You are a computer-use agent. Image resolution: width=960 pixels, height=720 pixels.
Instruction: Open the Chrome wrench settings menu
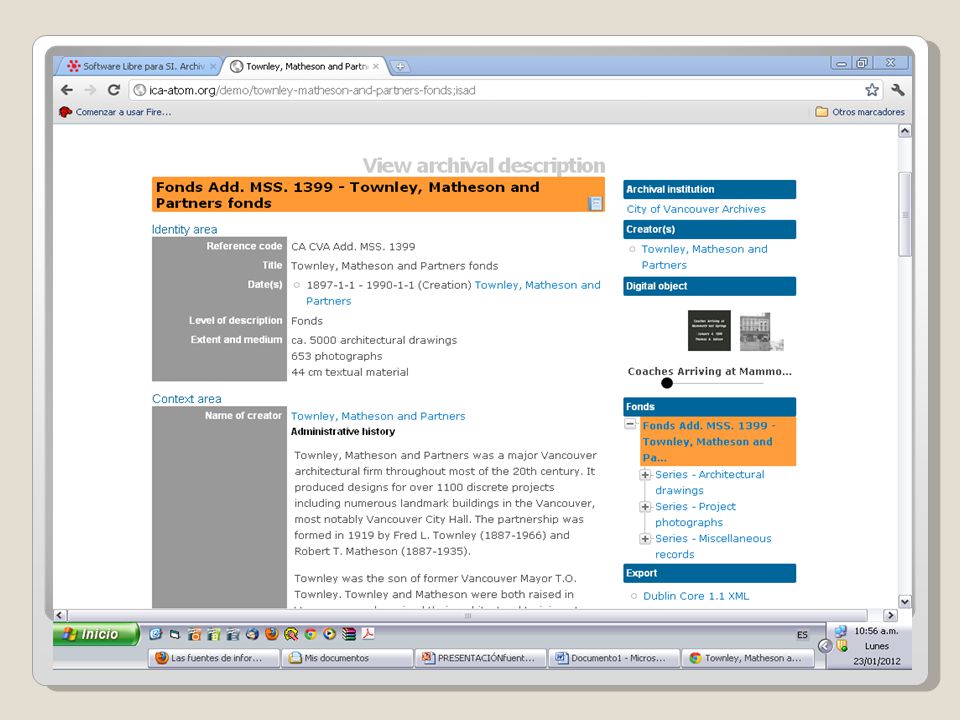(x=898, y=90)
